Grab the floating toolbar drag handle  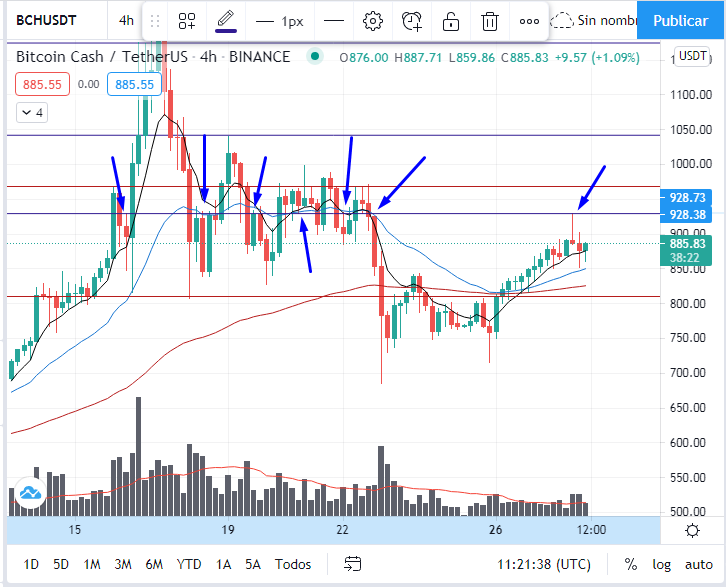point(155,21)
